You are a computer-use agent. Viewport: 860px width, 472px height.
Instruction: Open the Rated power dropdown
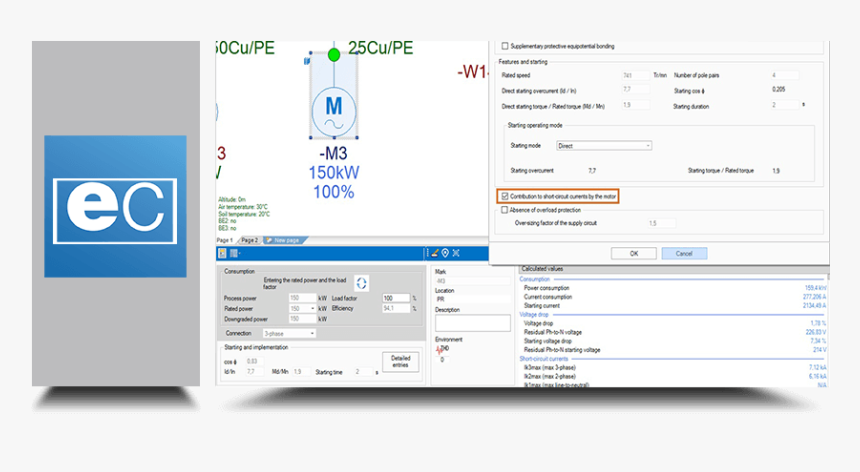click(x=302, y=309)
